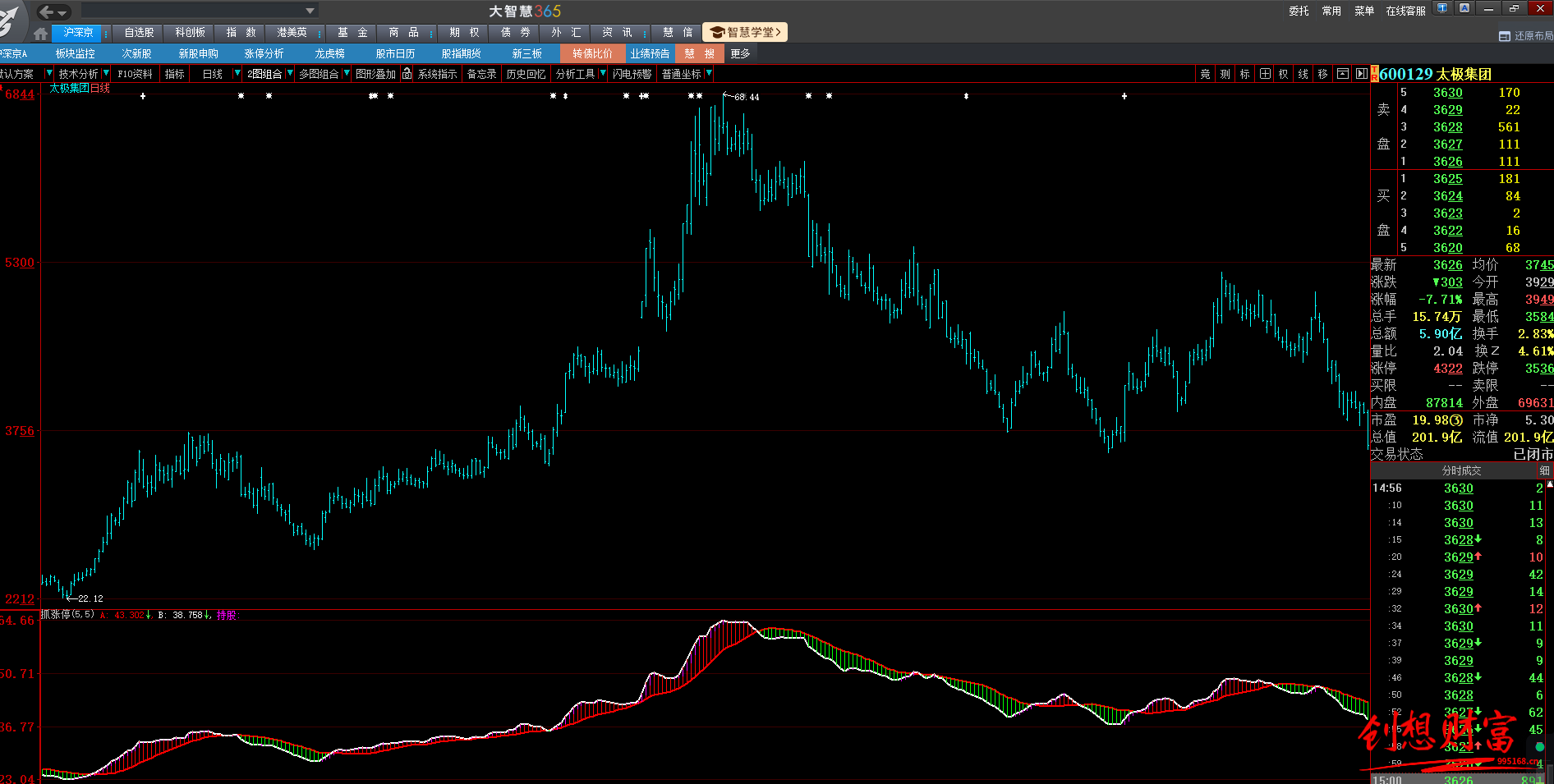Expand the 日线 period dropdown arrow
This screenshot has height=784, width=1554.
[x=237, y=74]
